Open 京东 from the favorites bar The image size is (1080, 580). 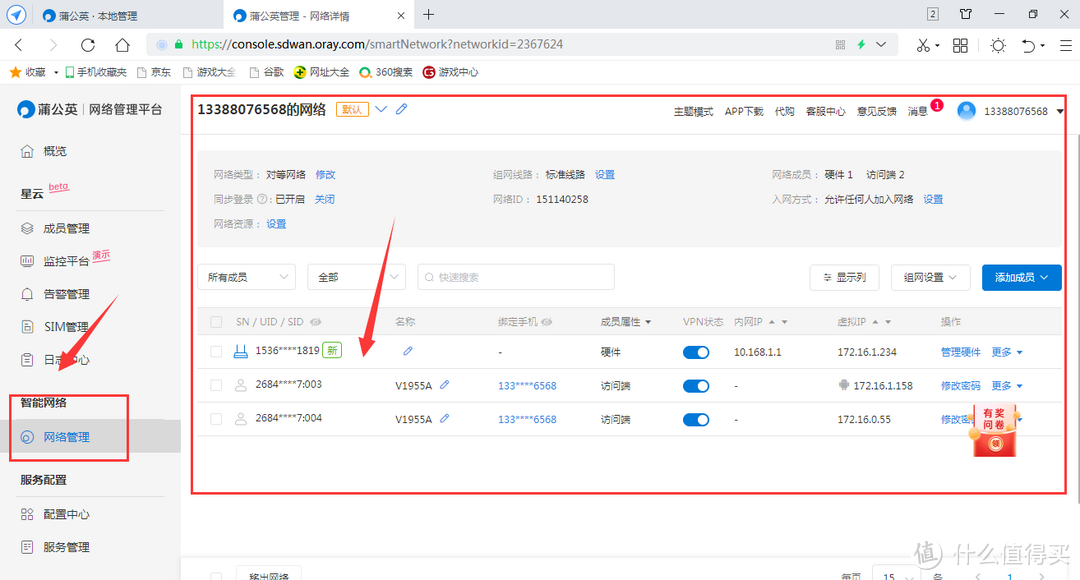pos(160,71)
